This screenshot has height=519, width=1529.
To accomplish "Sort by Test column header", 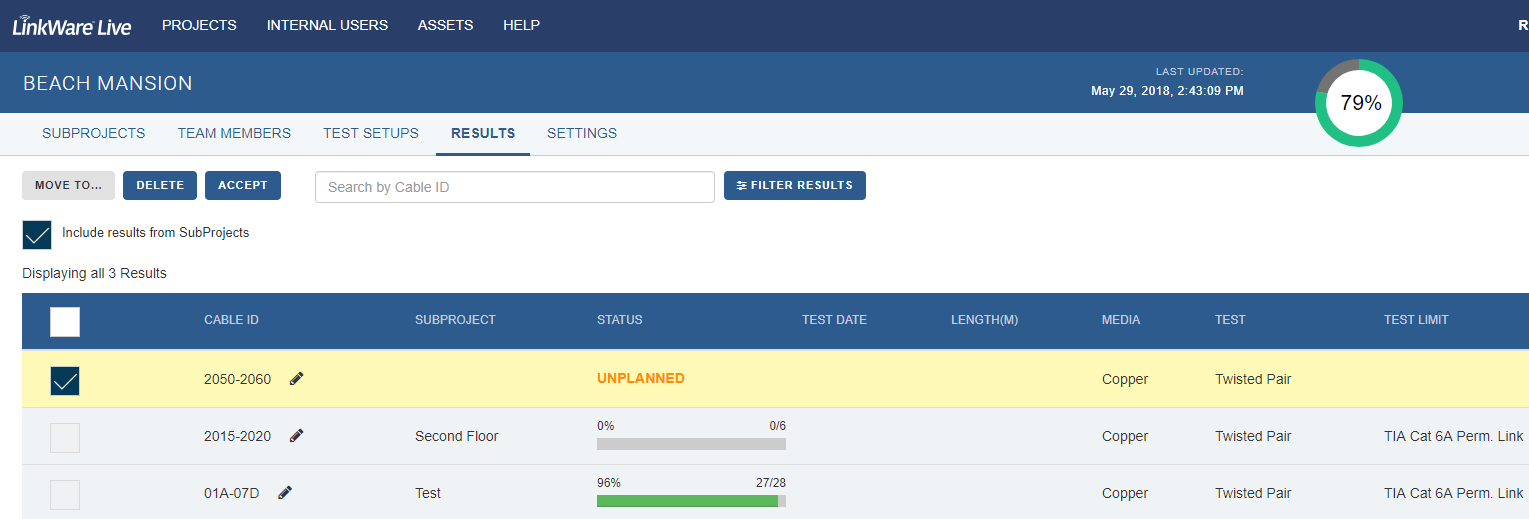I will 1230,320.
